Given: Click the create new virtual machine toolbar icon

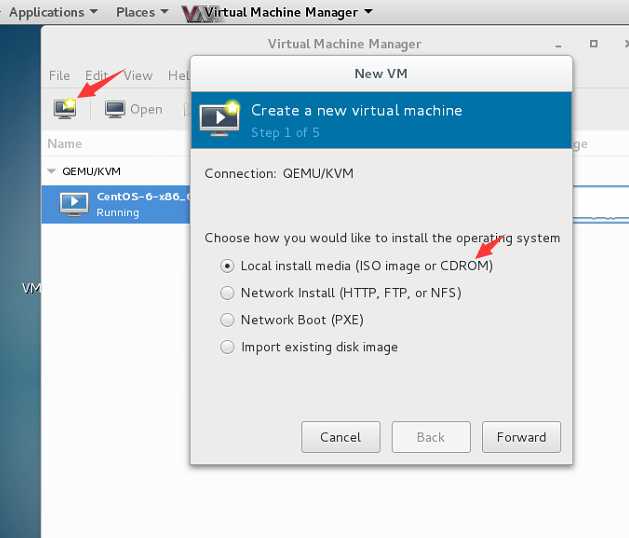Looking at the screenshot, I should point(65,108).
